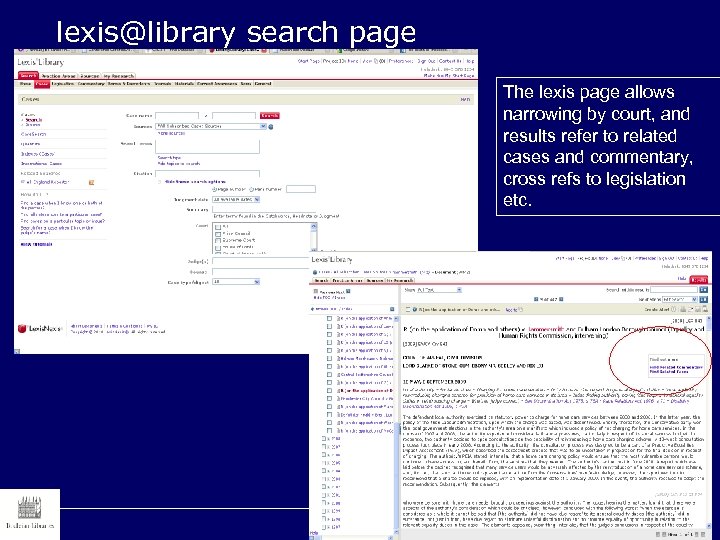
Task: Click the Judge(s) input field
Action: click(260, 262)
